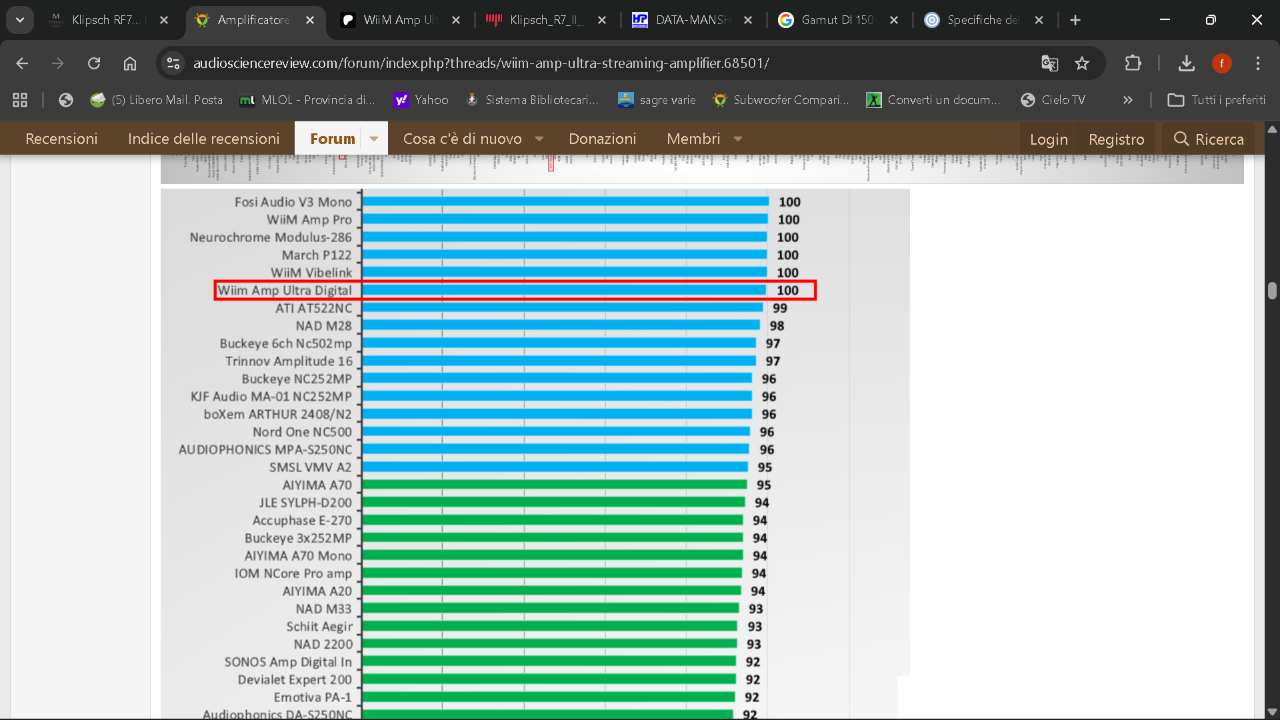Viewport: 1280px width, 720px height.
Task: Open the Google Translate page icon
Action: 1049,63
